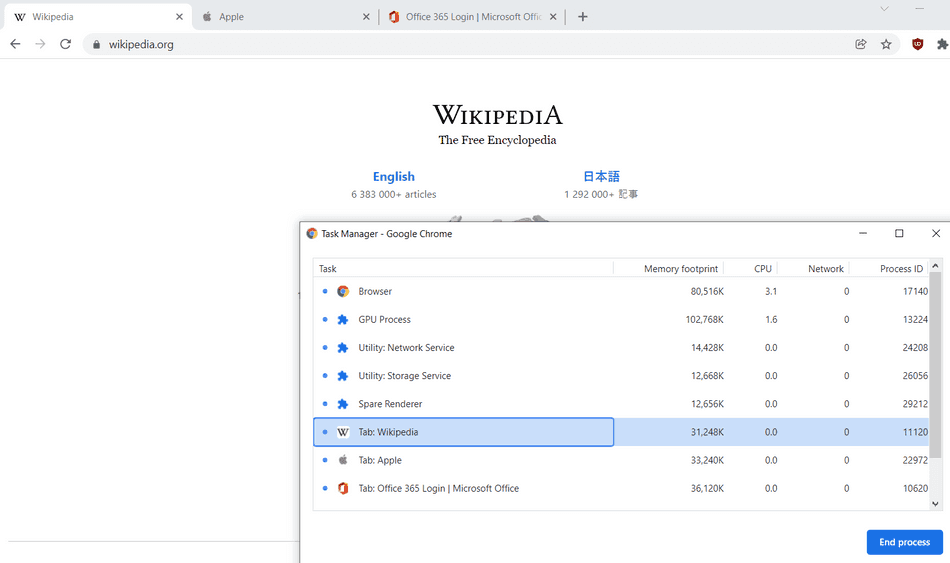Viewport: 950px width, 563px height.
Task: Click memory value 102,768K
Action: (x=705, y=319)
